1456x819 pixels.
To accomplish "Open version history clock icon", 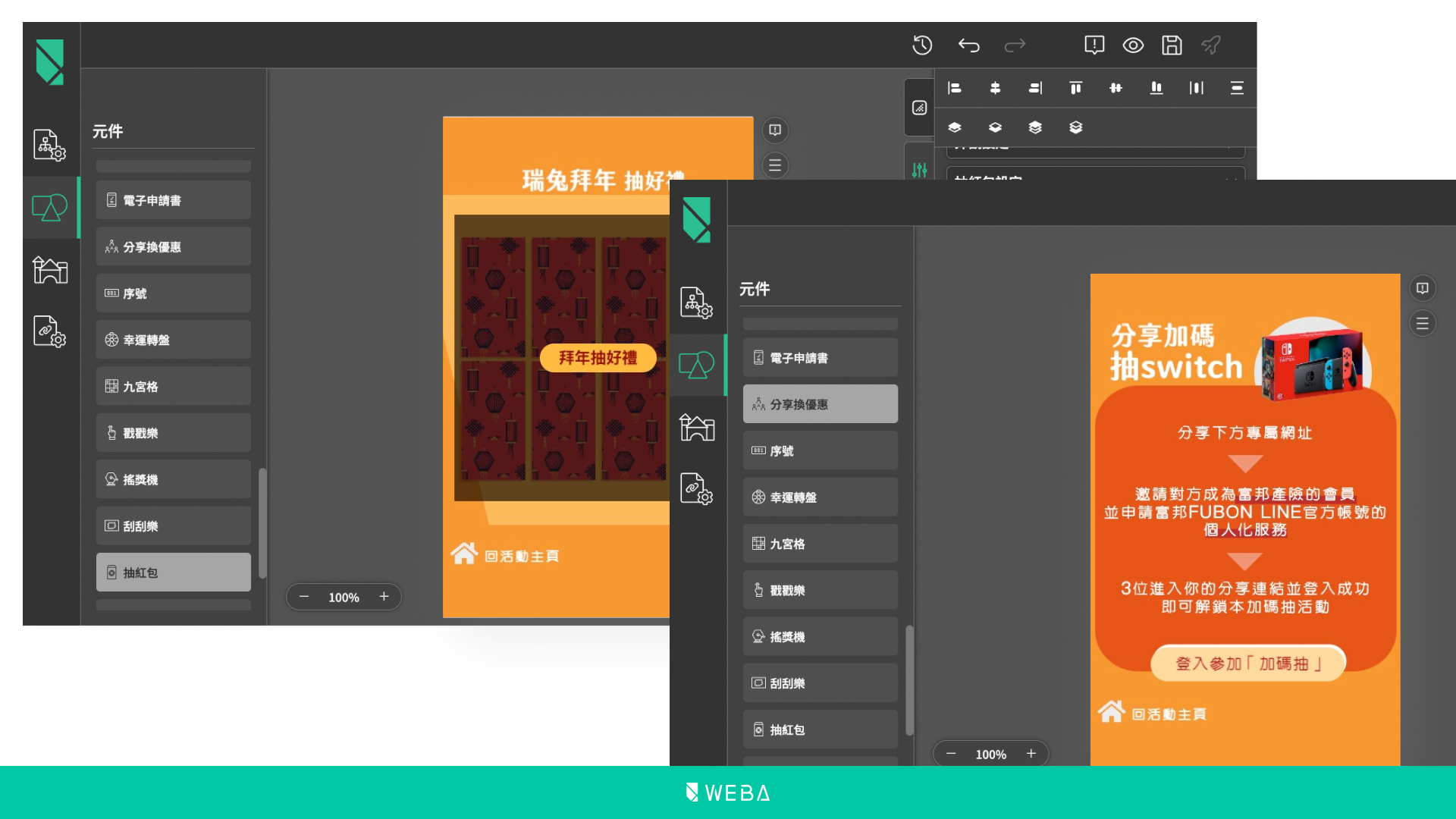I will (922, 45).
